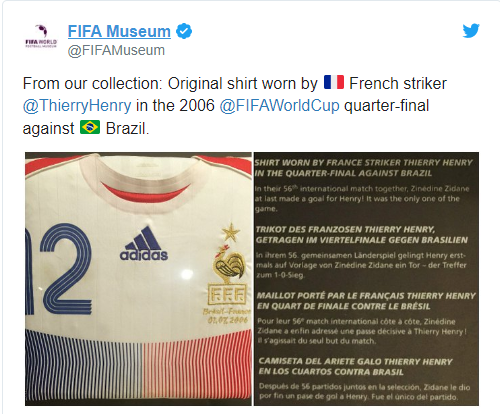Open the @FIFAWorldCup mention
The image size is (500, 414).
pyautogui.click(x=279, y=105)
